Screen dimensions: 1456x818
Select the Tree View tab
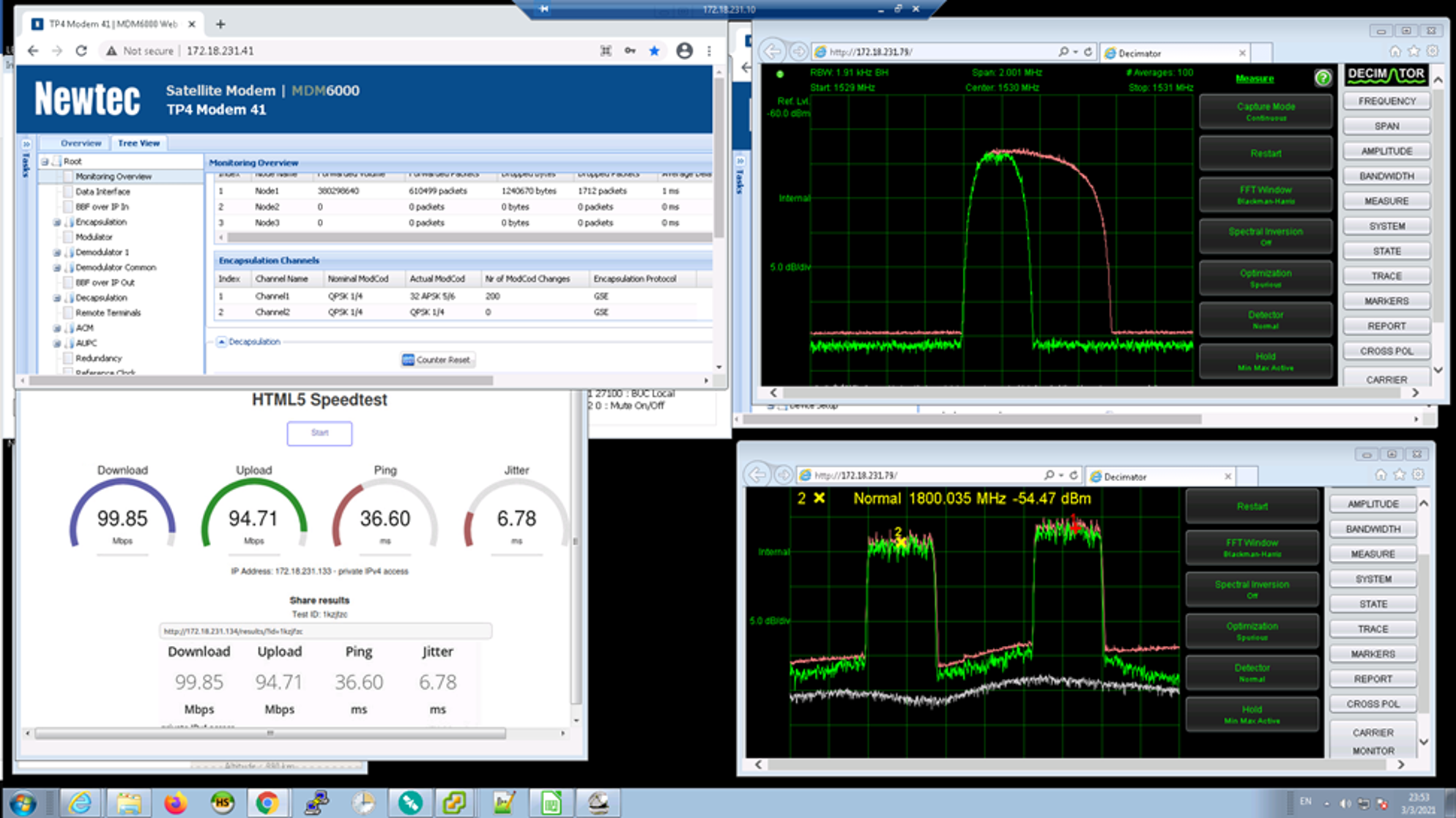click(x=138, y=143)
